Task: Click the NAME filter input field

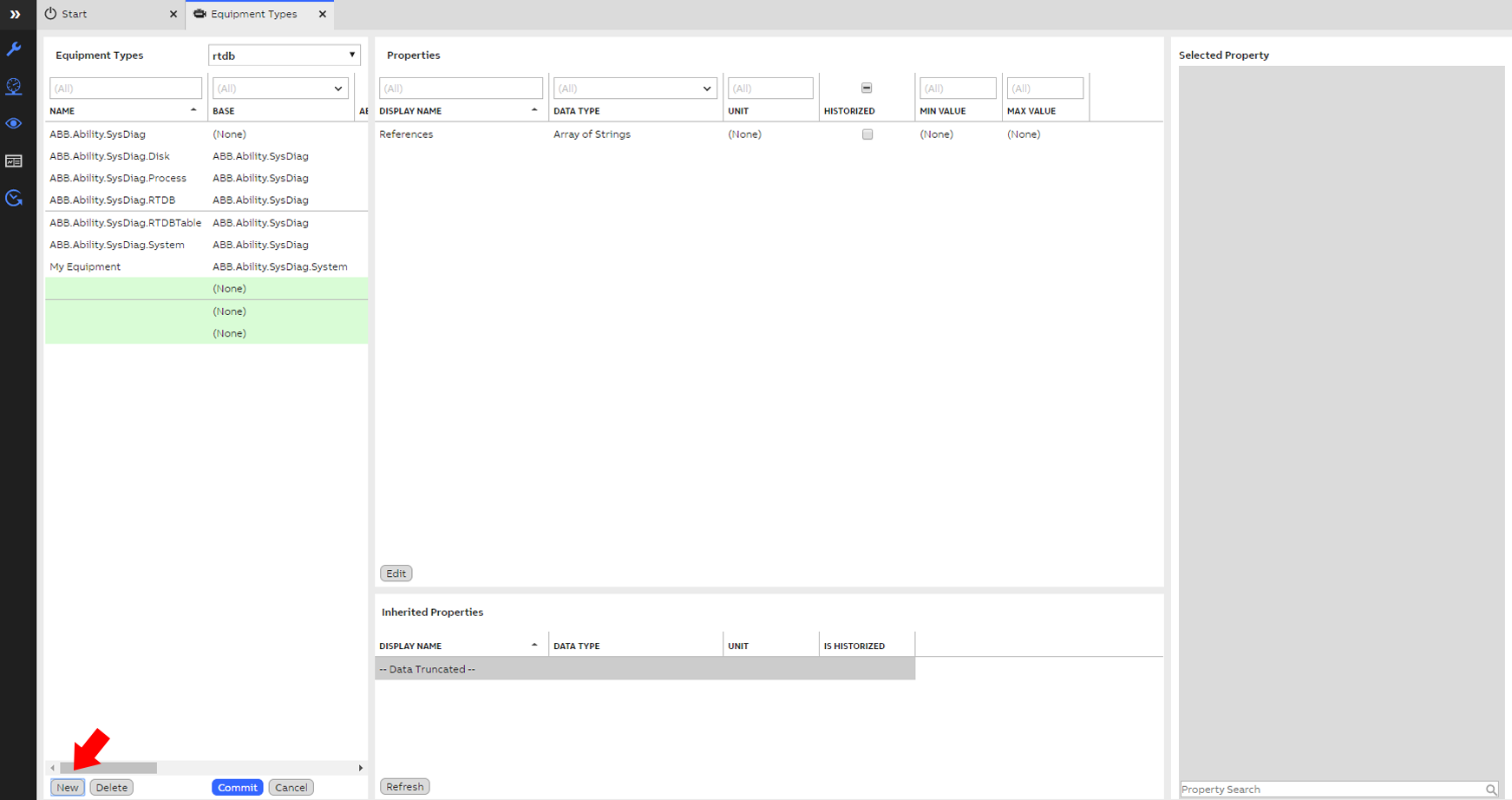Action: 126,89
